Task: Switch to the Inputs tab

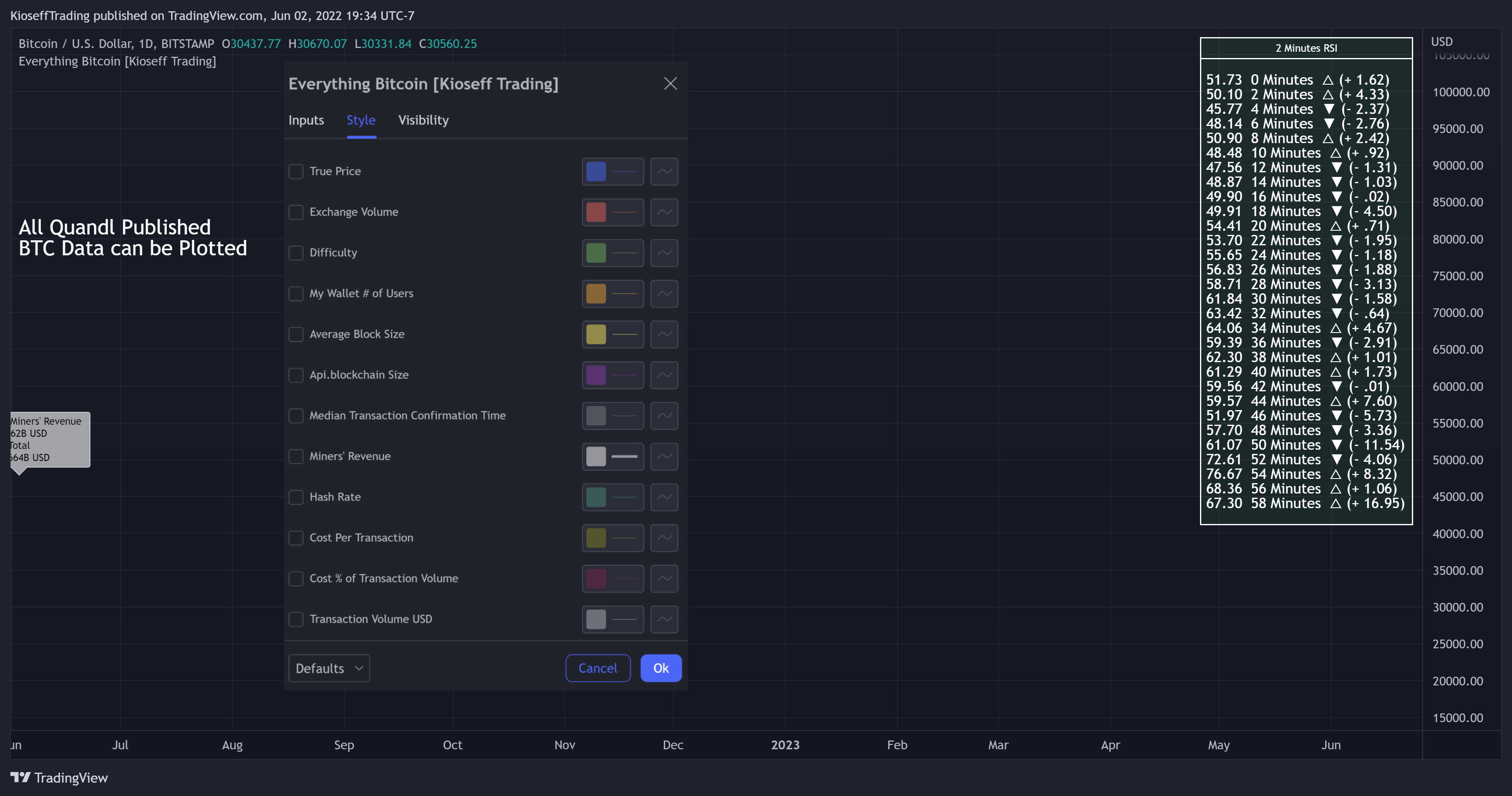Action: point(306,120)
